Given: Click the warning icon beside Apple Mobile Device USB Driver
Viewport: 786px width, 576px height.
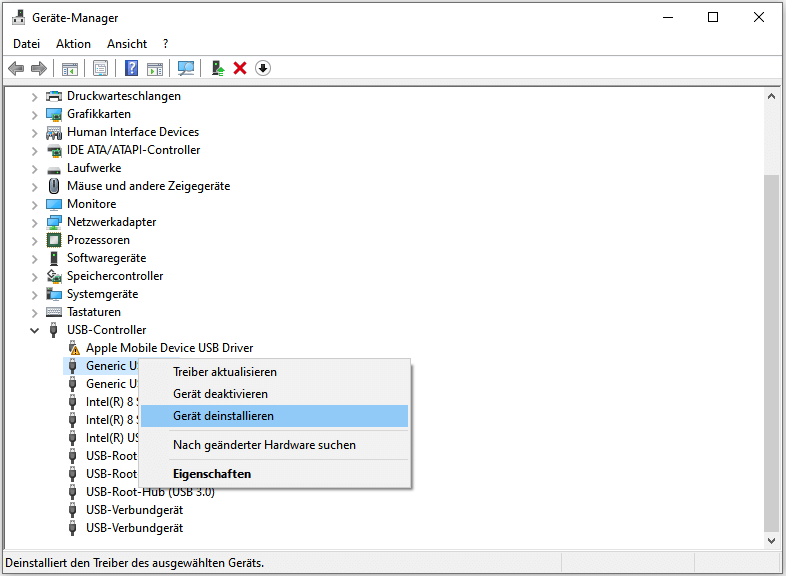Looking at the screenshot, I should (74, 348).
